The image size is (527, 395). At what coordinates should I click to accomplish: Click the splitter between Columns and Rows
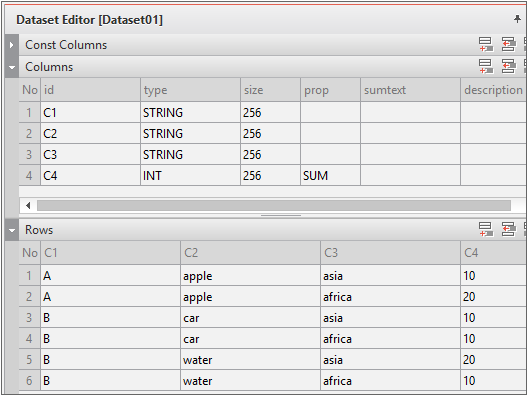tap(281, 215)
